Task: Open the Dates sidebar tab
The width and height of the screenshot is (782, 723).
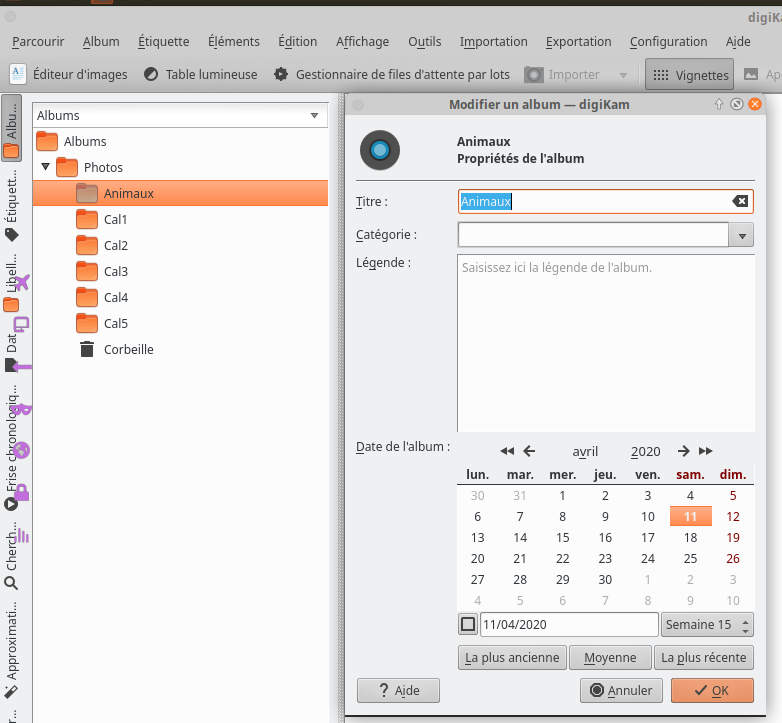Action: click(11, 351)
